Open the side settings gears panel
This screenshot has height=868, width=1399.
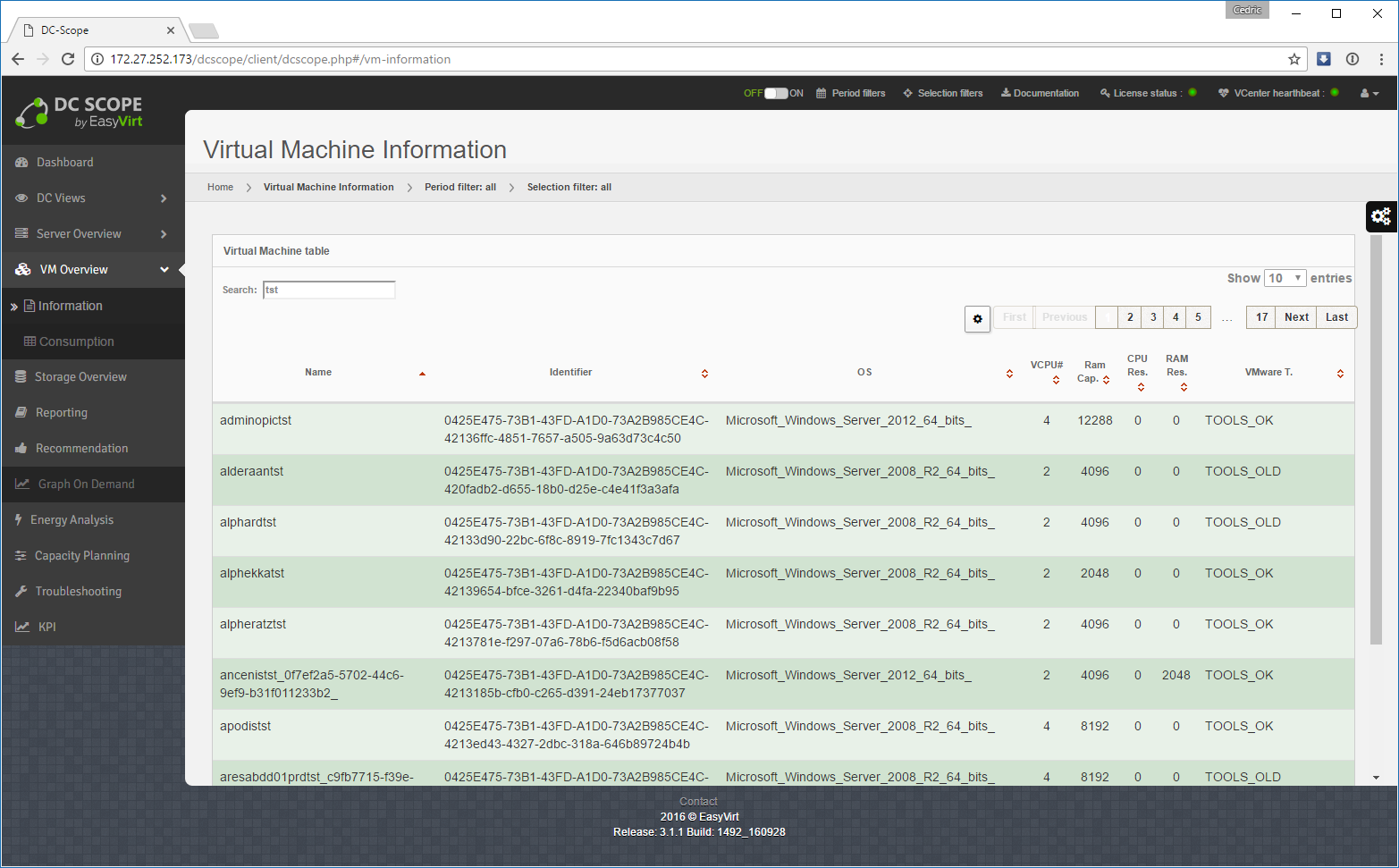1381,216
